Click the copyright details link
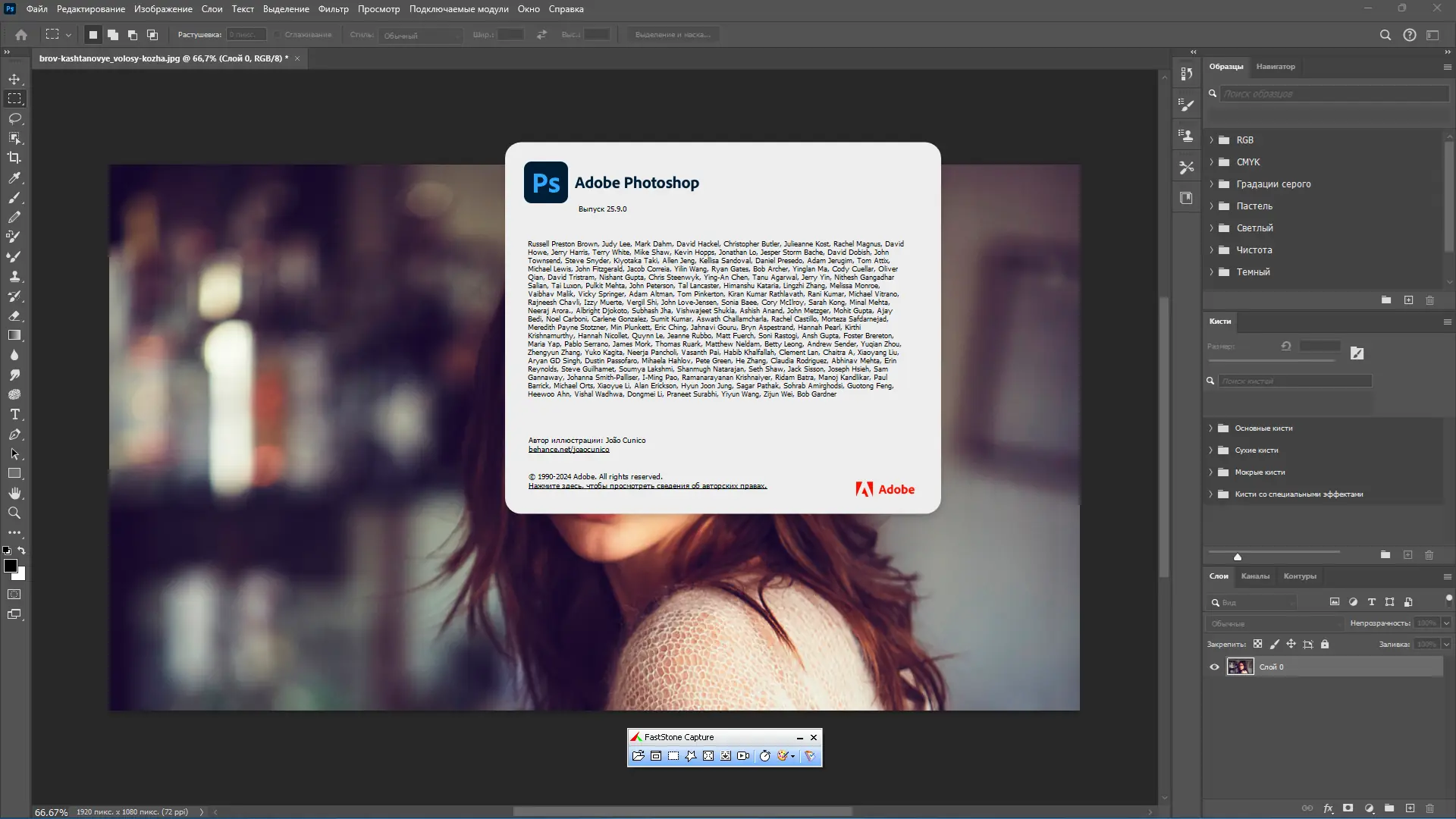 [647, 486]
